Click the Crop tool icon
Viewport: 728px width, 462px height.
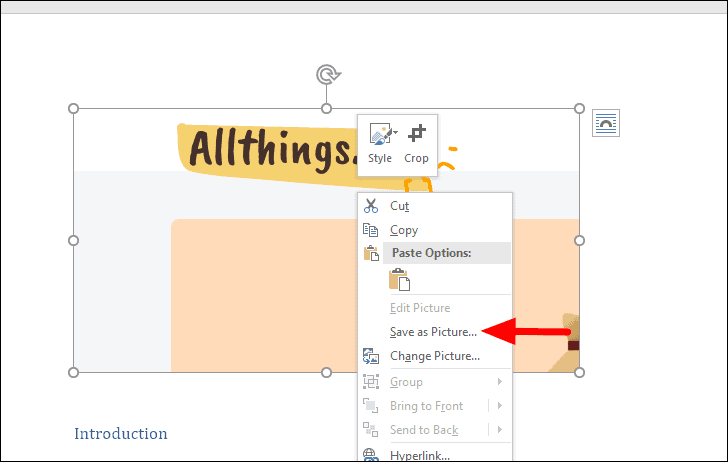416,134
